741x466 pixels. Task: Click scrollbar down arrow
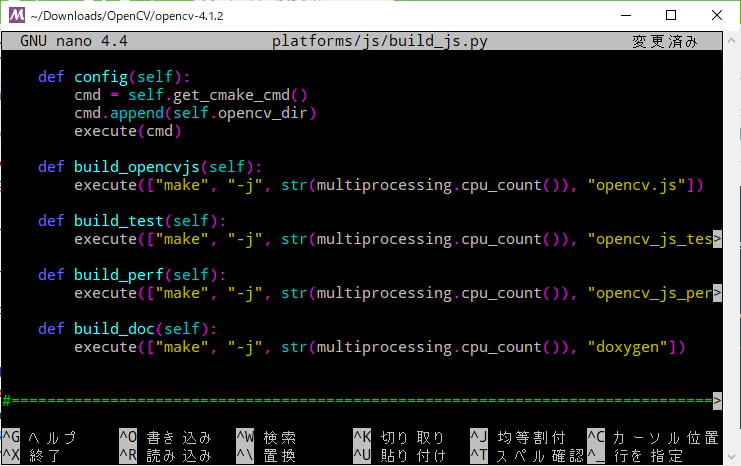(x=732, y=457)
